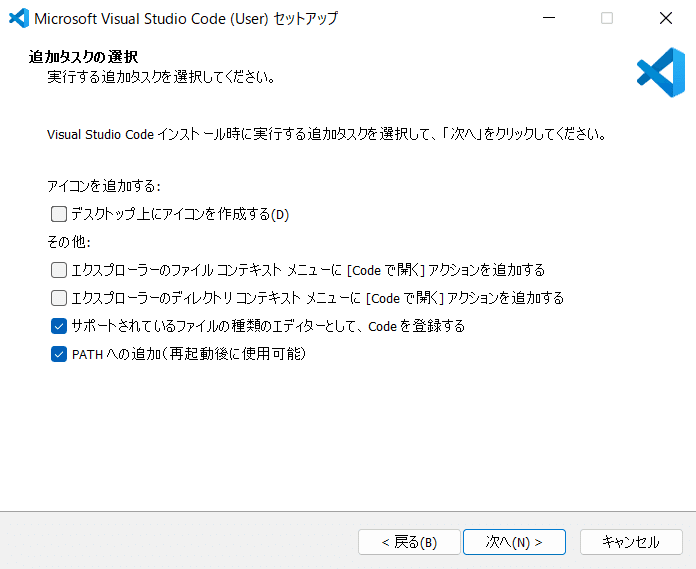Click the label text PATH への追加（再起動後に使用可能）

click(x=189, y=354)
